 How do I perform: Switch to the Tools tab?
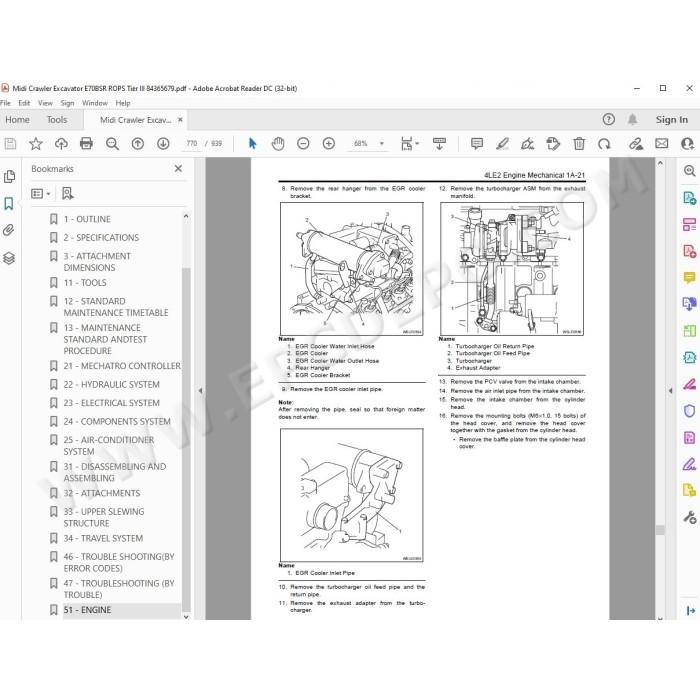(57, 120)
